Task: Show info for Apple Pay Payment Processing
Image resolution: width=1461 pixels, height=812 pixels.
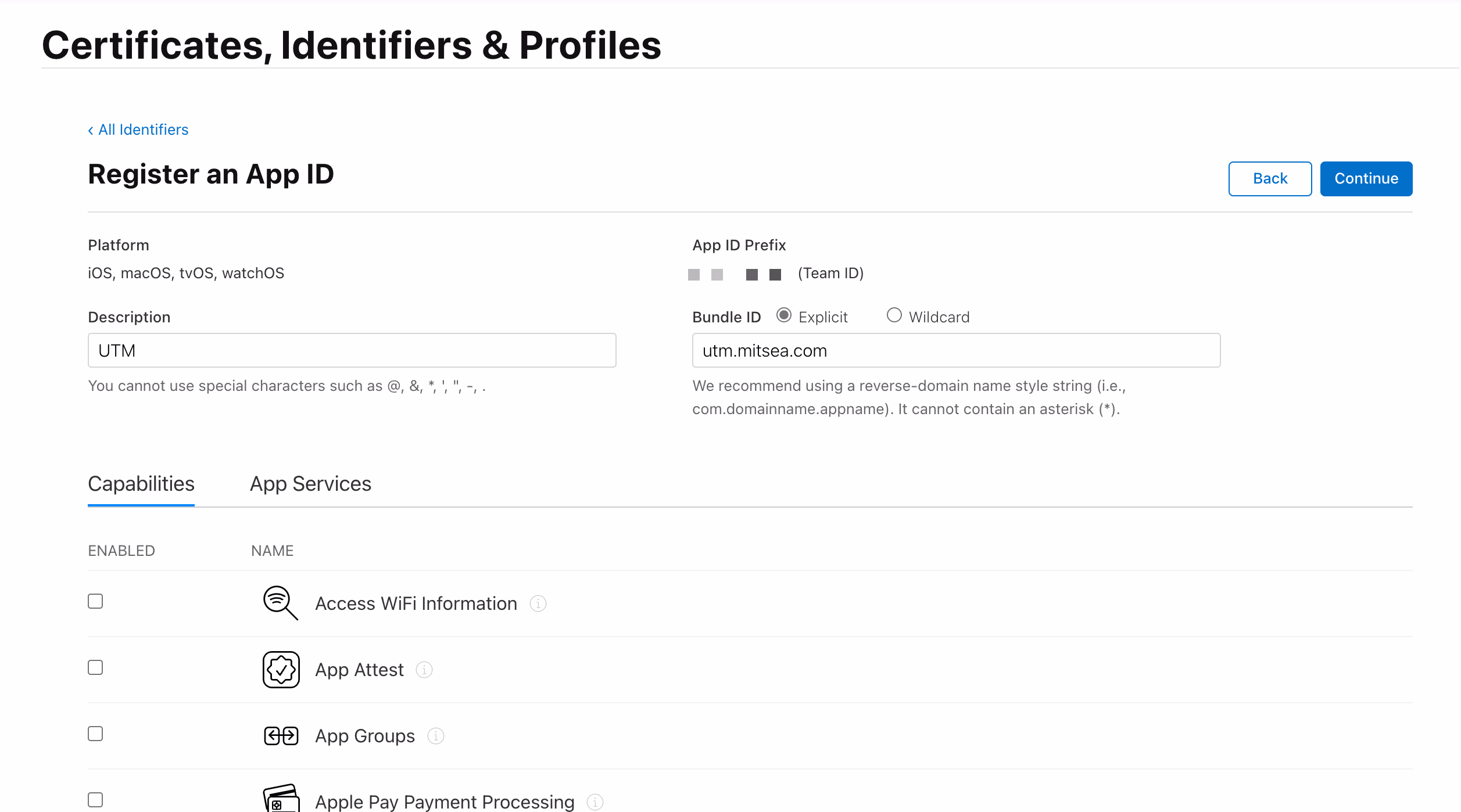Action: pyautogui.click(x=595, y=802)
